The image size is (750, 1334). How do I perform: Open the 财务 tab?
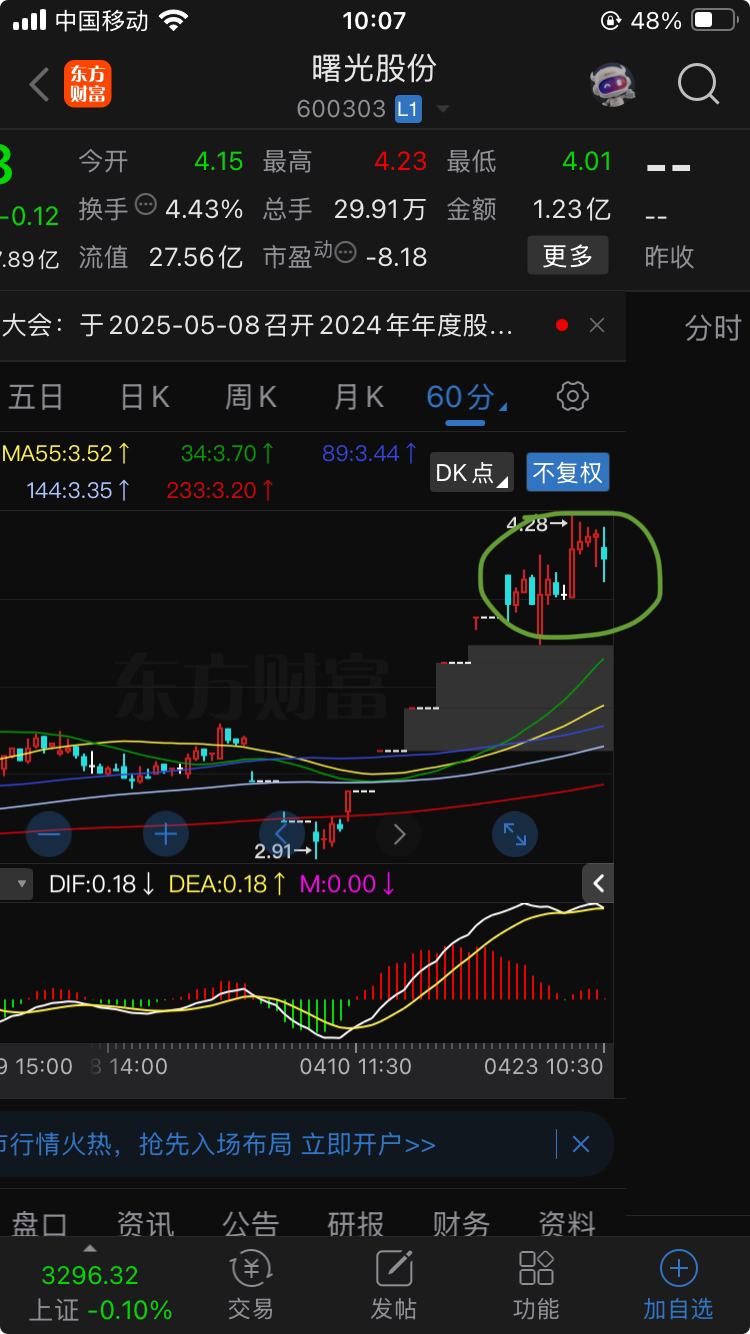click(461, 1223)
